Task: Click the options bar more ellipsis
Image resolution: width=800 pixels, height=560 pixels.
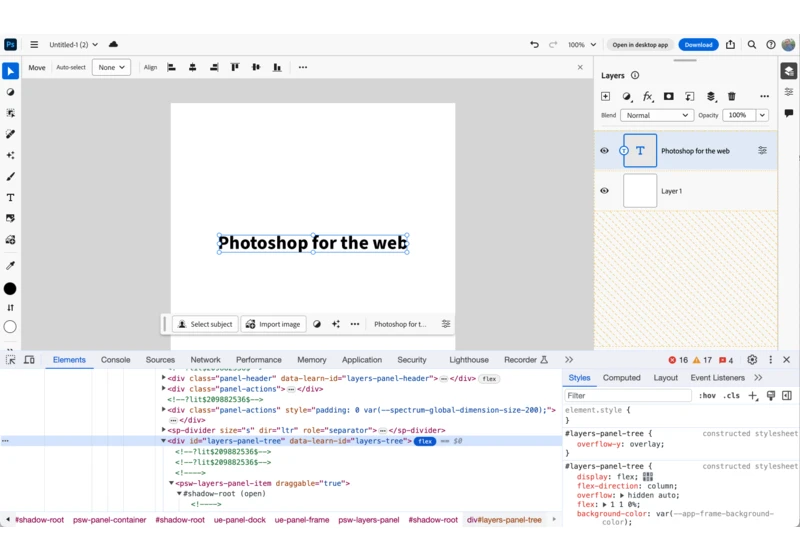Action: pyautogui.click(x=303, y=67)
